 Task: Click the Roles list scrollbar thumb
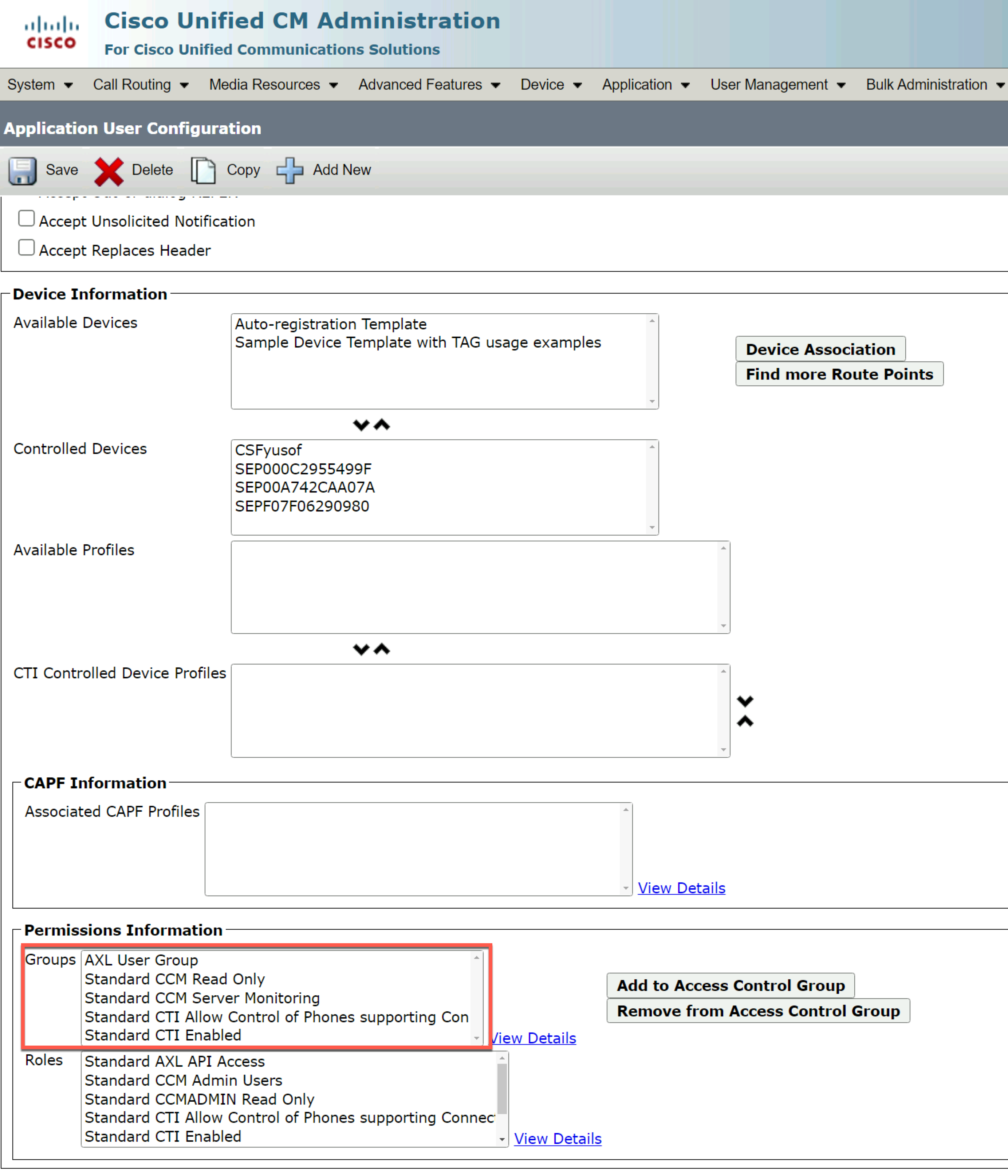pos(502,1089)
